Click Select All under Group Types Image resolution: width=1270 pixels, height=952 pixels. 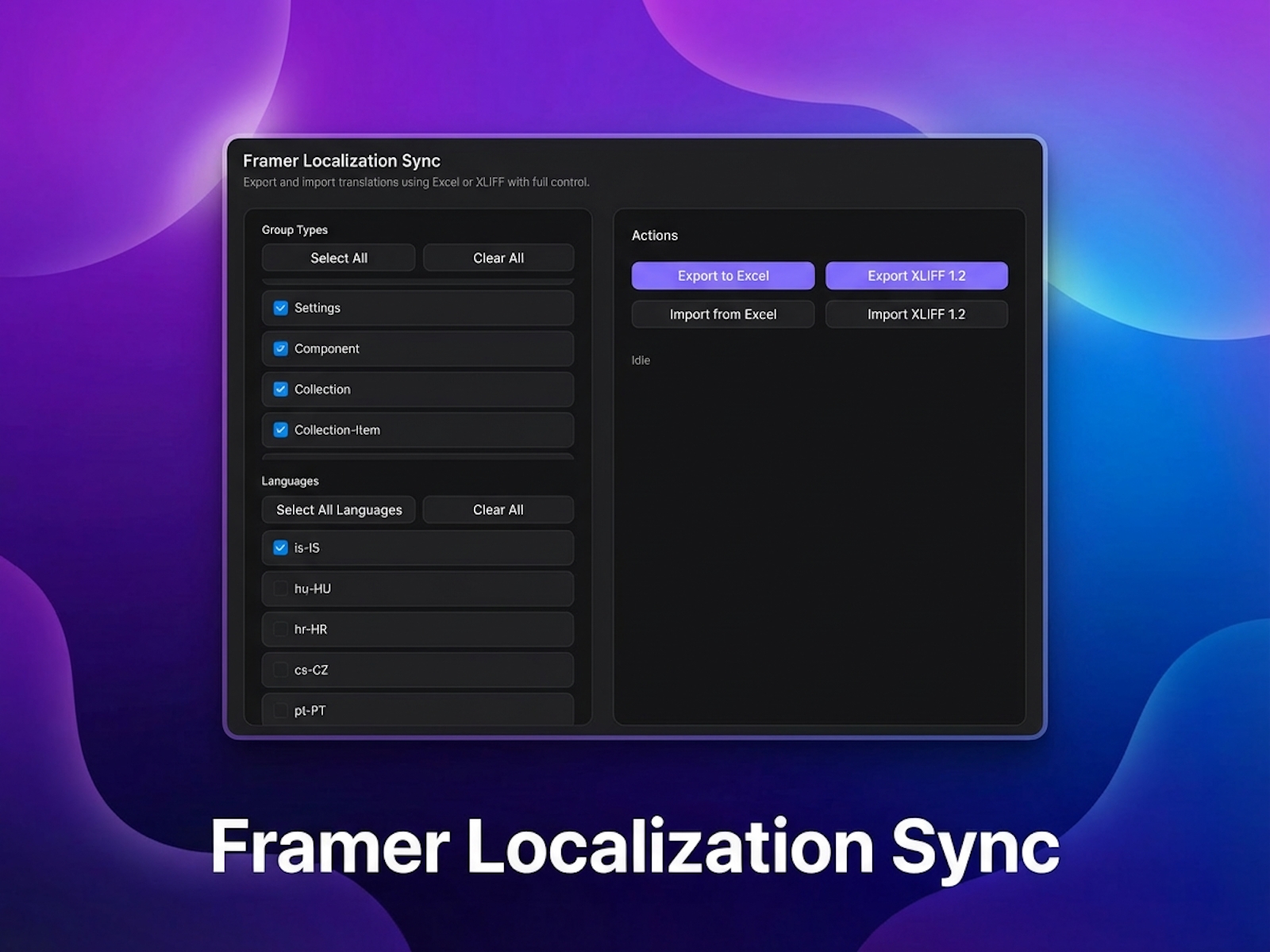[338, 258]
